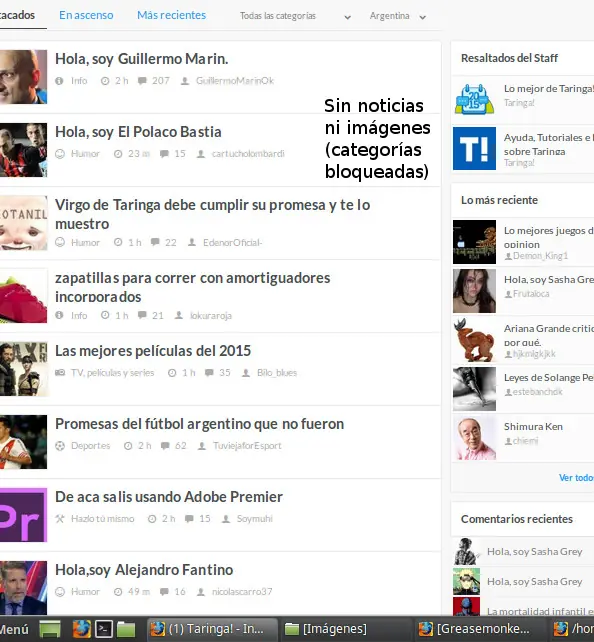
Task: Open post Hola, soy Guillermo Marin.
Action: point(142,59)
